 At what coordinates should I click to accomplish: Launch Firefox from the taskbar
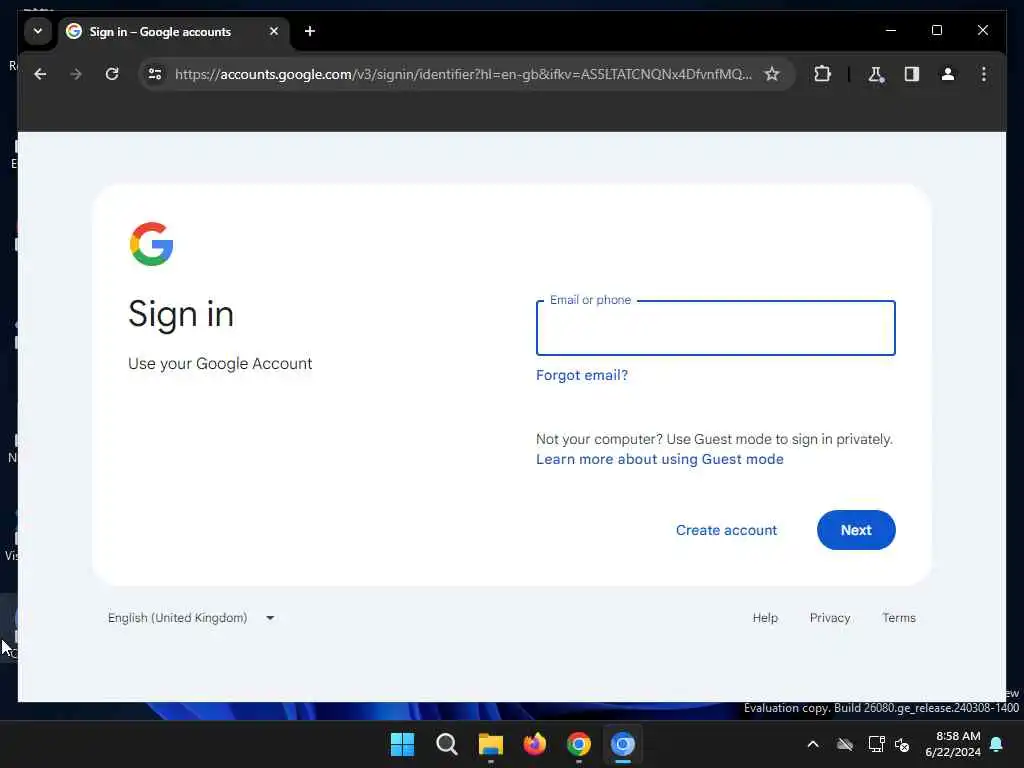535,744
